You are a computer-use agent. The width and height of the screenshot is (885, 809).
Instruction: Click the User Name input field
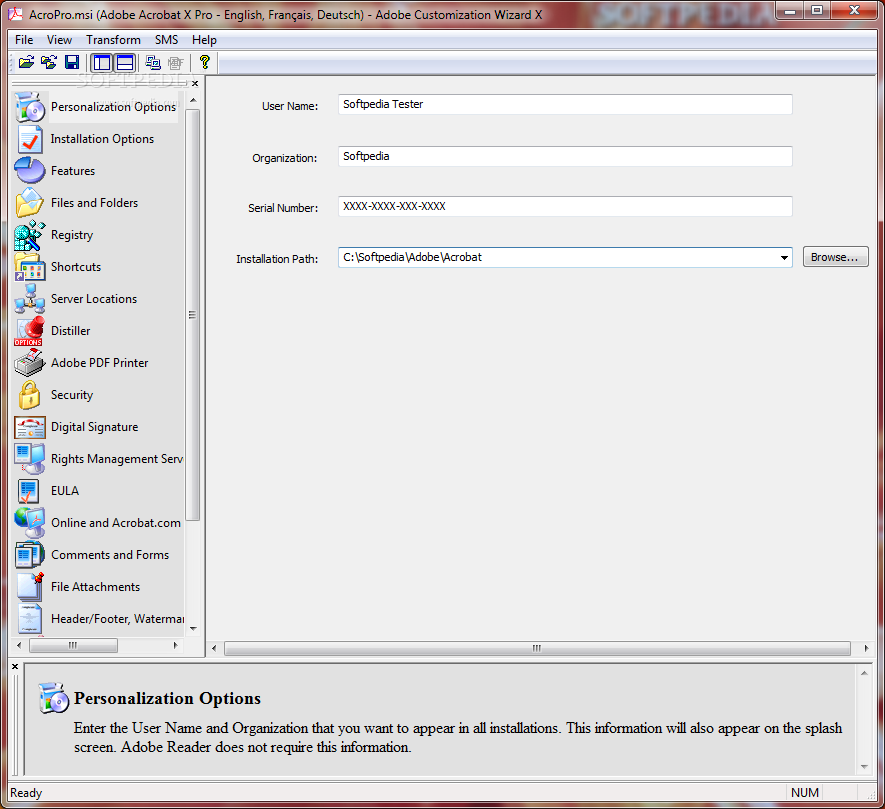click(565, 104)
